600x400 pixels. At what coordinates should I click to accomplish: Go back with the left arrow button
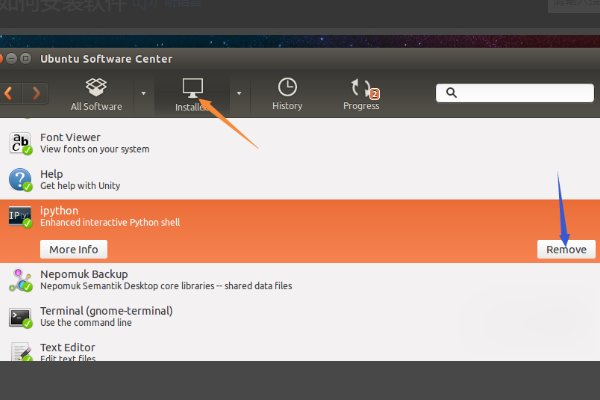pyautogui.click(x=10, y=93)
